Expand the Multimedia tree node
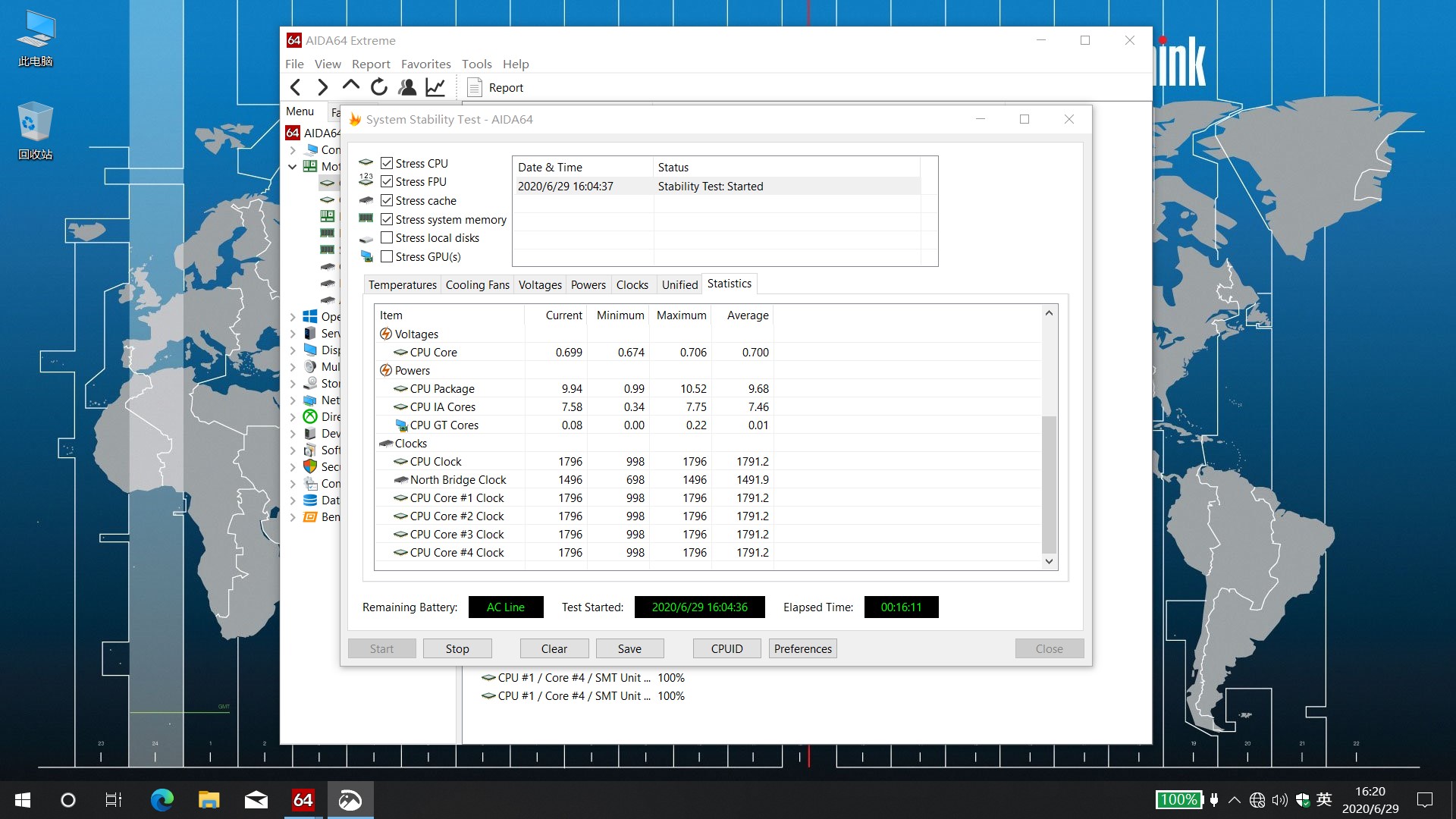 point(293,366)
